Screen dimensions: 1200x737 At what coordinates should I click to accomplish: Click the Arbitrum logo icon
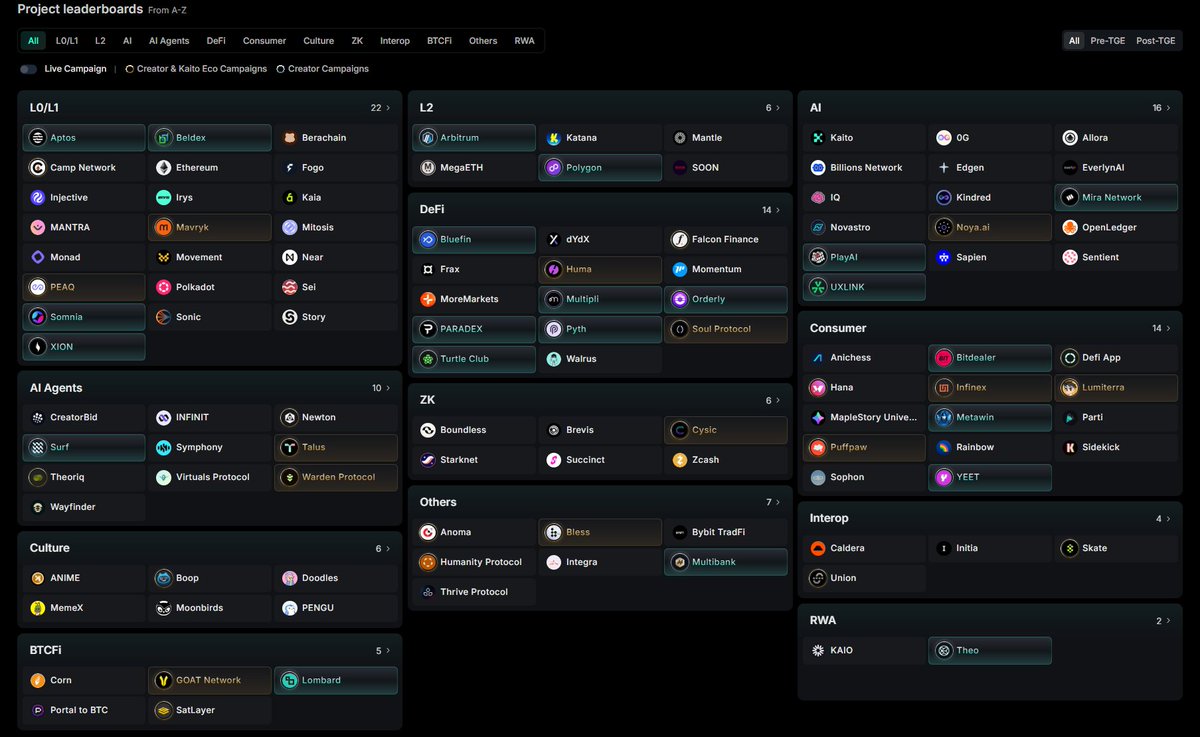point(427,138)
